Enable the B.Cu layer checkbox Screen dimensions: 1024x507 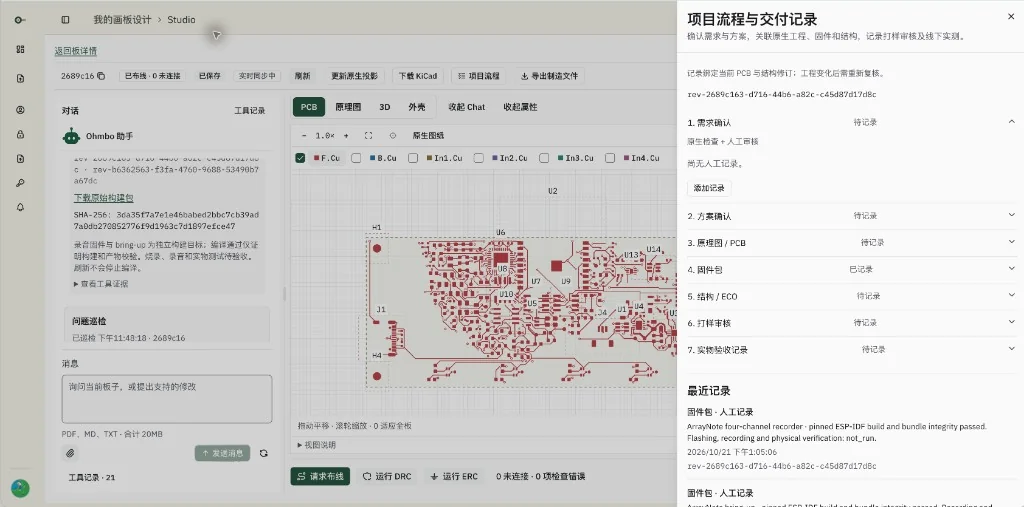pos(356,158)
